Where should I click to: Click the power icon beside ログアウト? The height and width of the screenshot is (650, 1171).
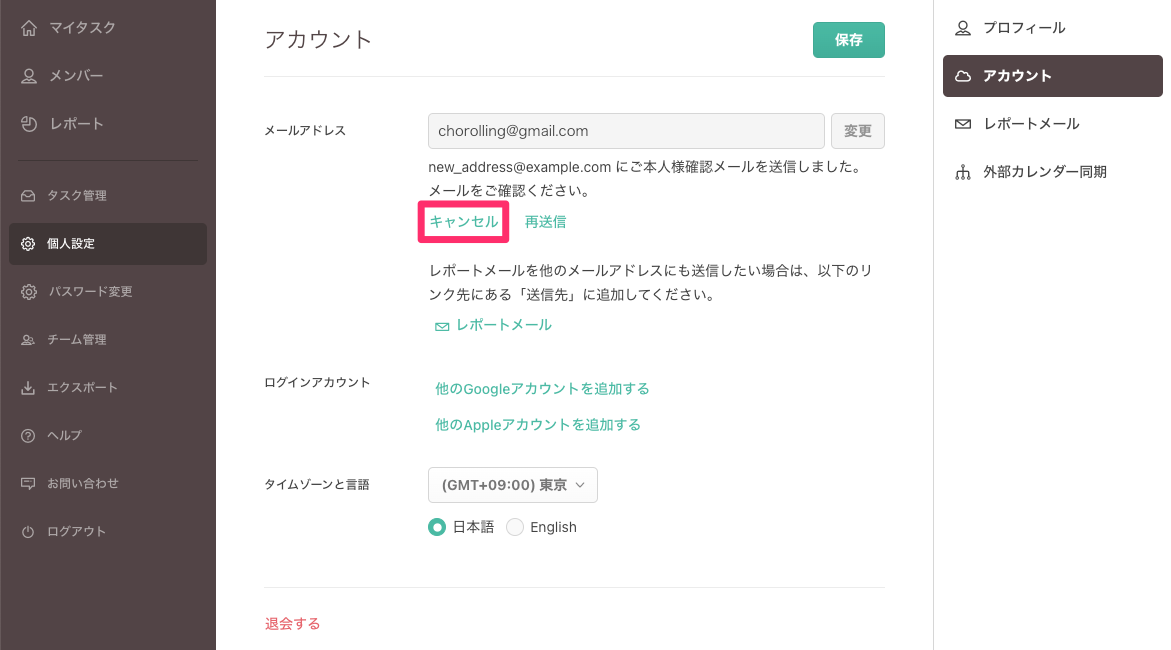tap(28, 532)
